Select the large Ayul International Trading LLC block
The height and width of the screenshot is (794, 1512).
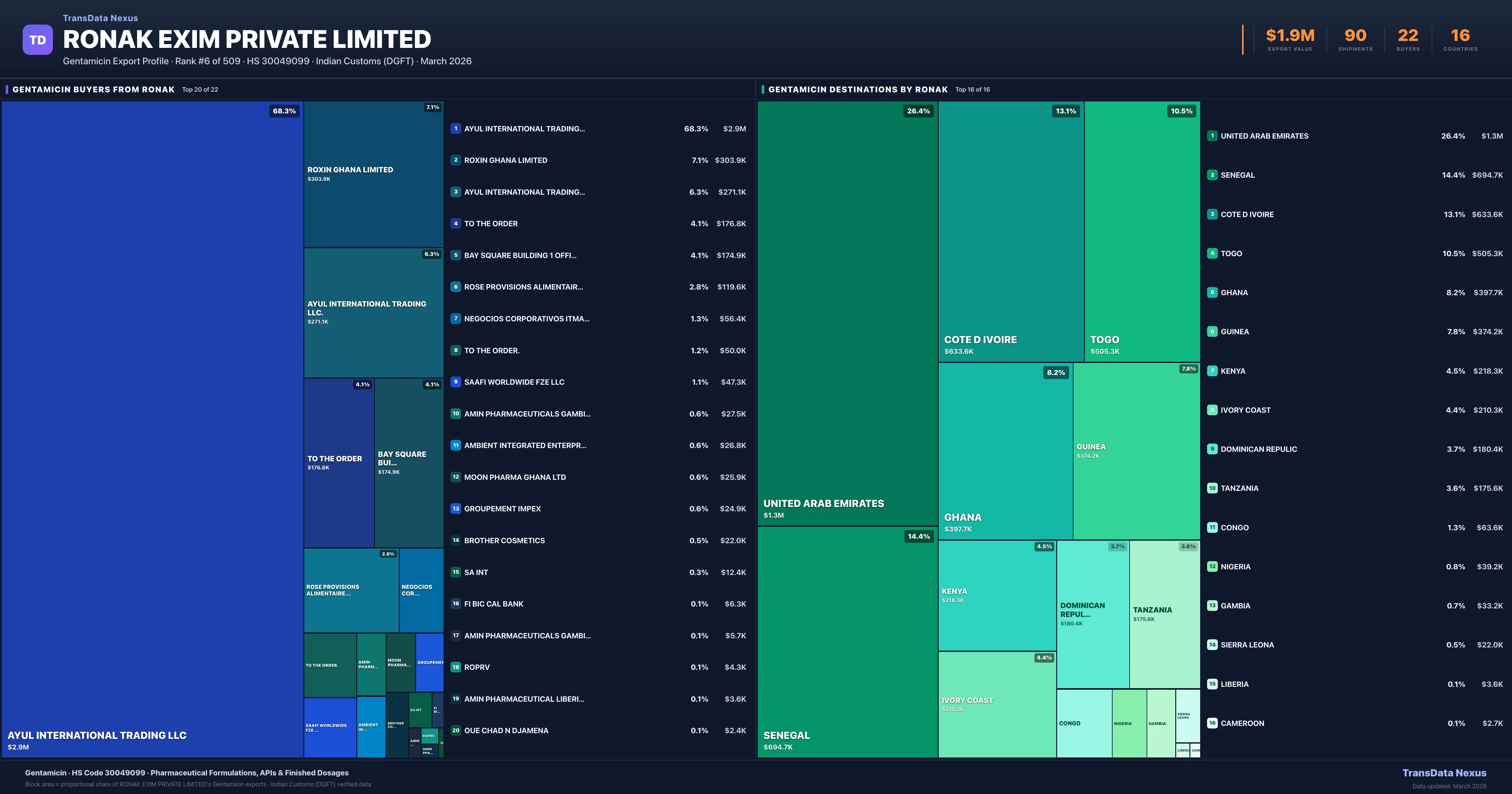pyautogui.click(x=152, y=429)
